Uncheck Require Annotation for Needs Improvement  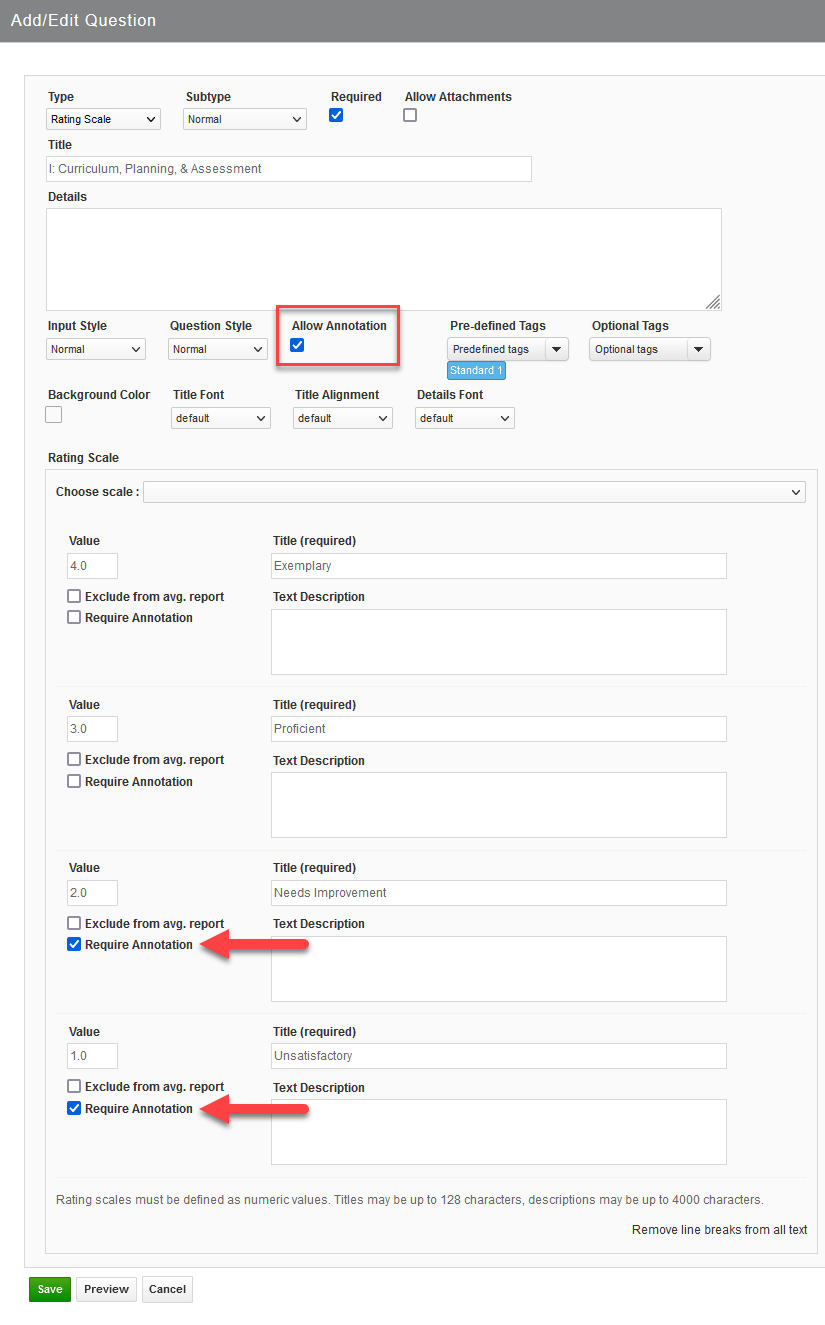74,945
